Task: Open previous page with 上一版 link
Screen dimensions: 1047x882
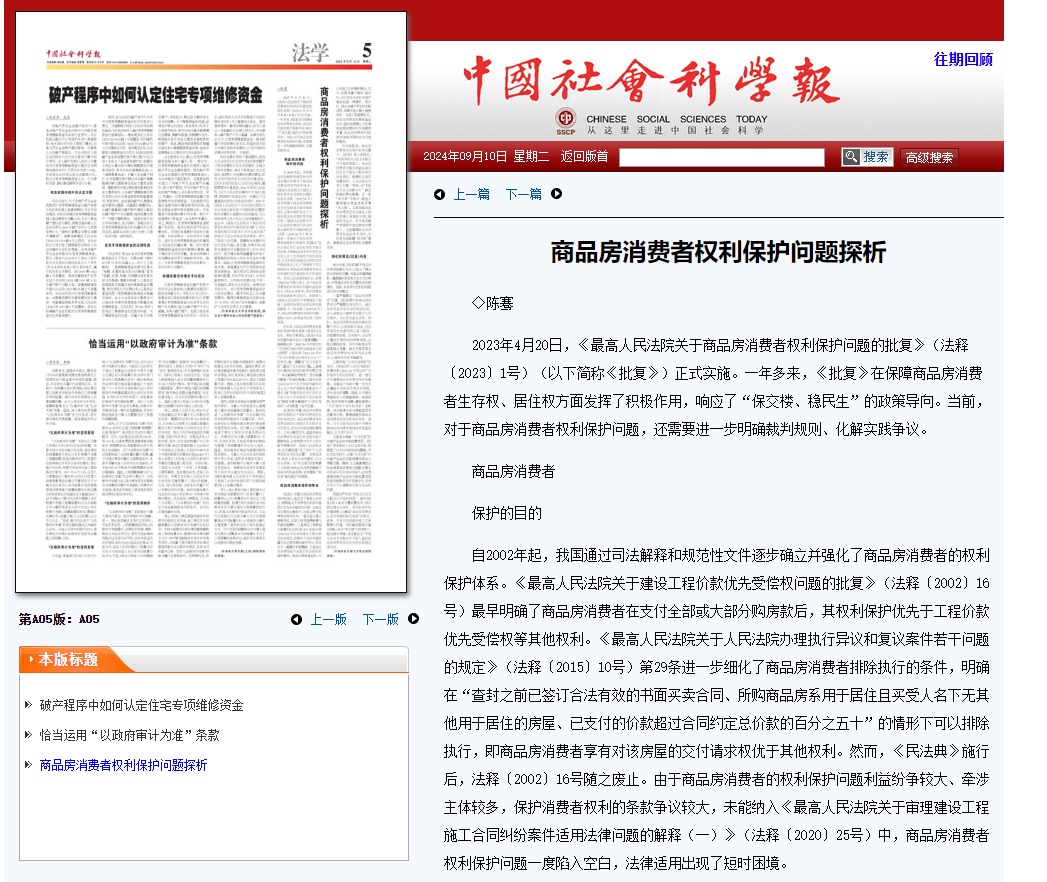Action: pyautogui.click(x=328, y=619)
